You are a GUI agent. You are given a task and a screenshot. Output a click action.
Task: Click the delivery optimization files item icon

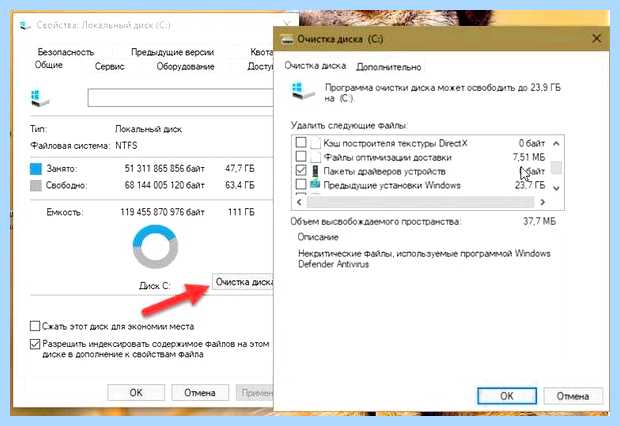click(x=315, y=157)
